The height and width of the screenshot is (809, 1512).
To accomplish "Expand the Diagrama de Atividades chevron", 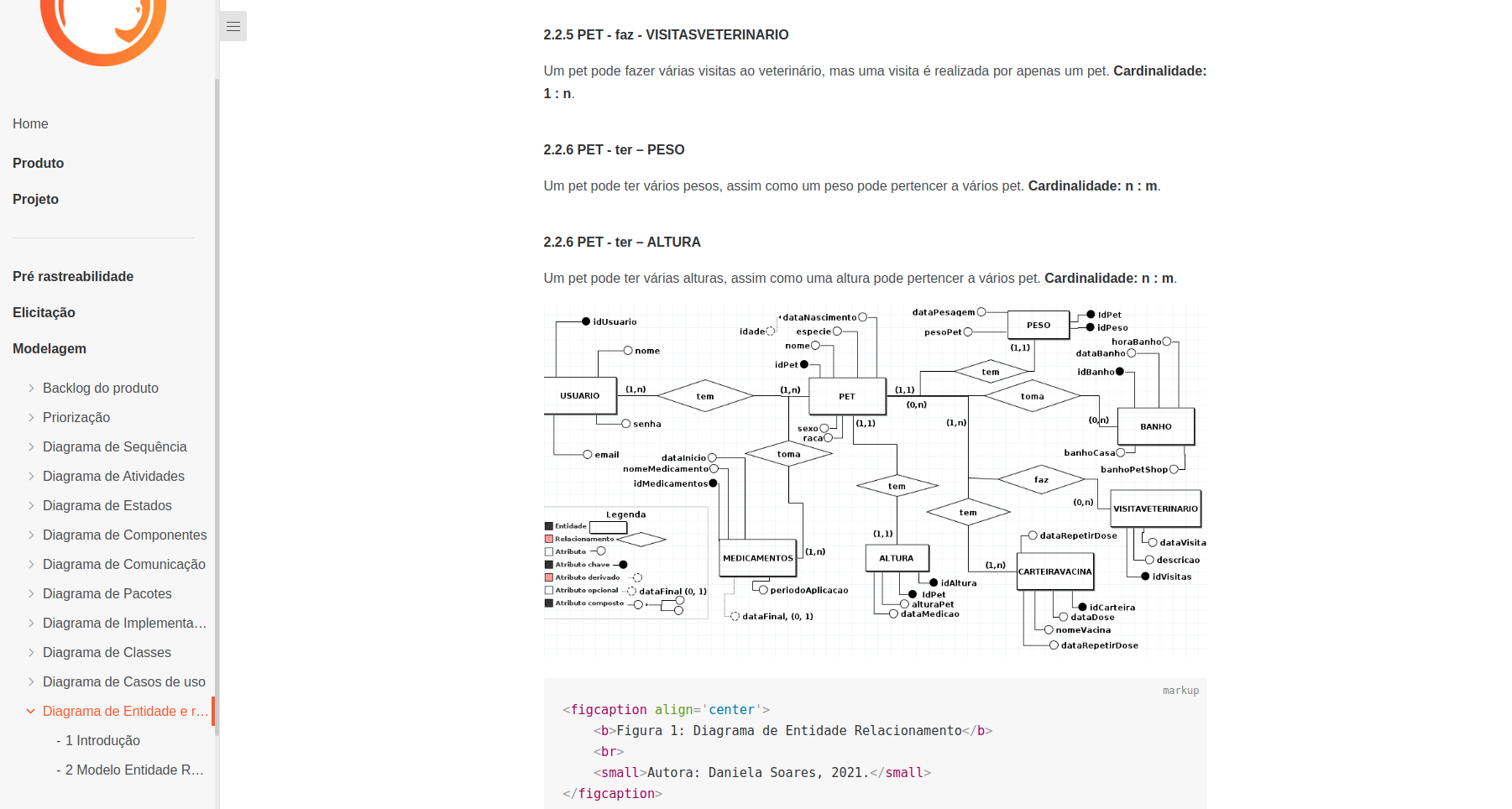I will pyautogui.click(x=31, y=476).
